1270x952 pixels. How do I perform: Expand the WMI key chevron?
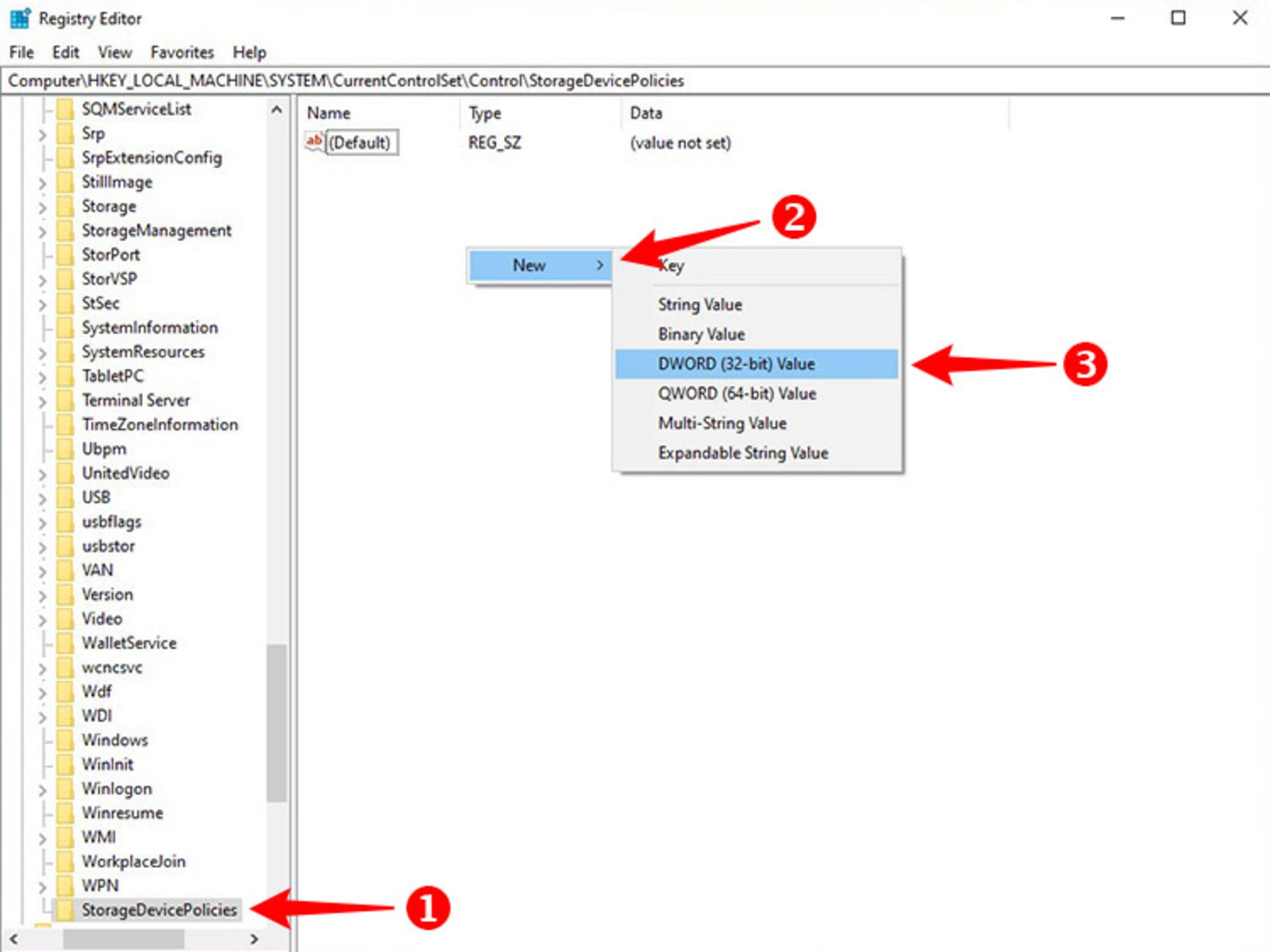coord(42,838)
